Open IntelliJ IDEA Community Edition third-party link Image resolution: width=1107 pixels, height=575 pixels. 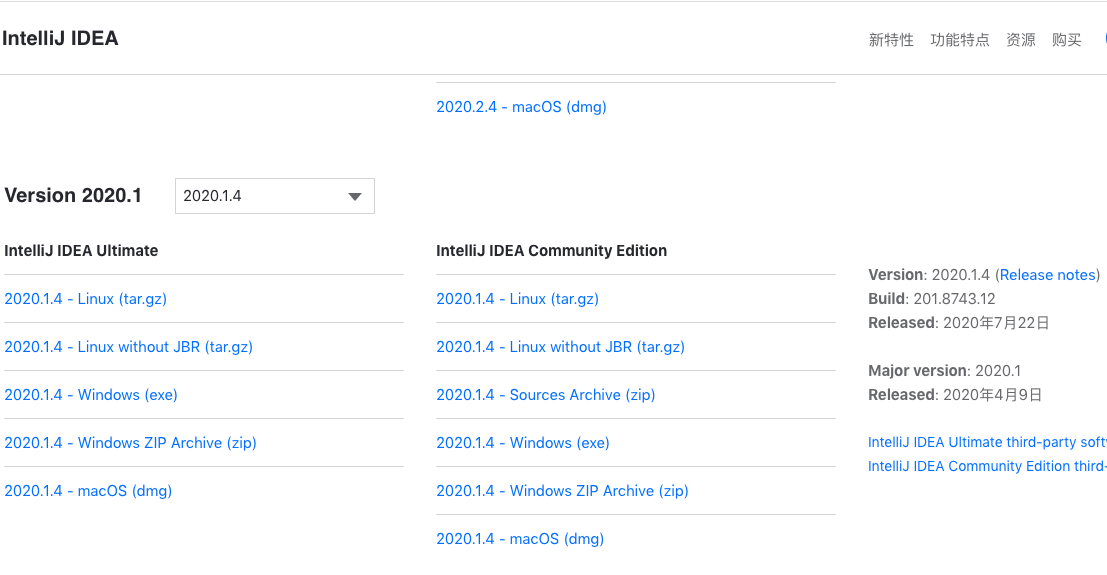pos(987,466)
